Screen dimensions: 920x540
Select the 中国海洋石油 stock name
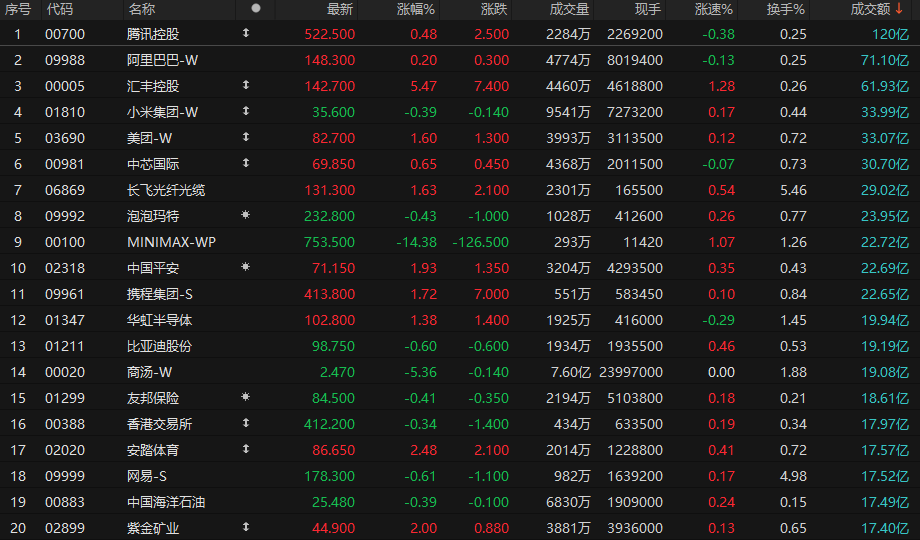point(166,502)
